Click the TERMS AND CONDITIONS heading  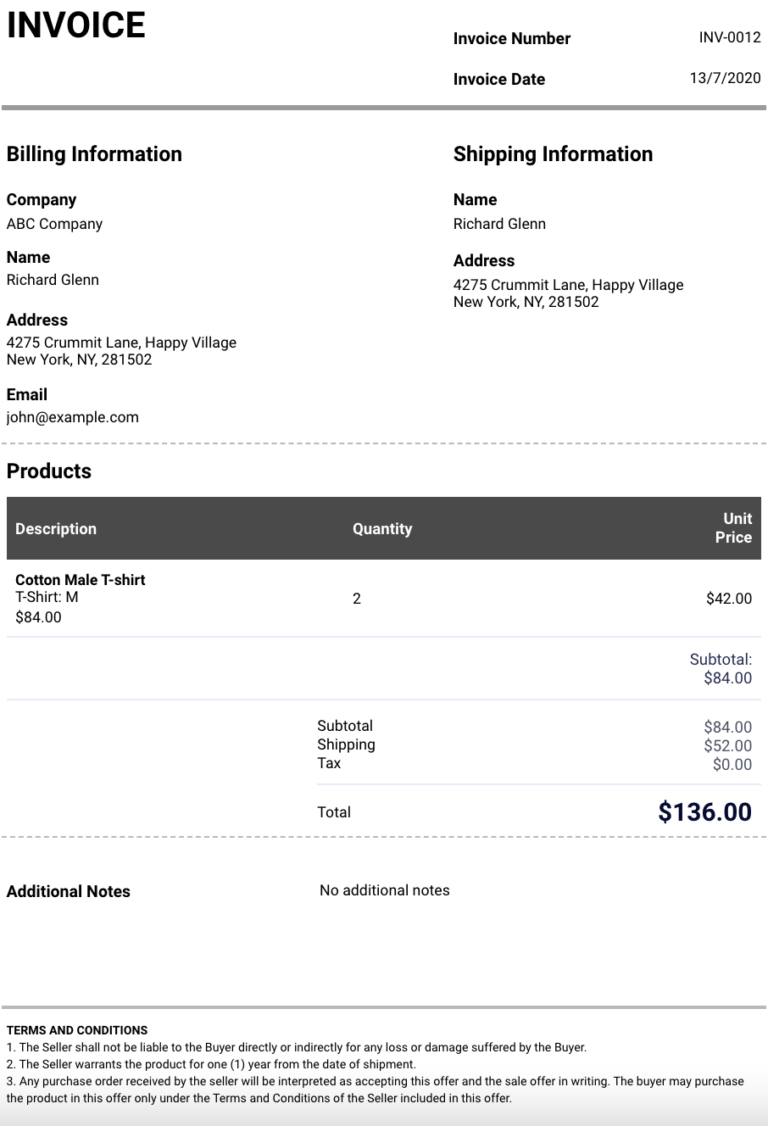77,1030
